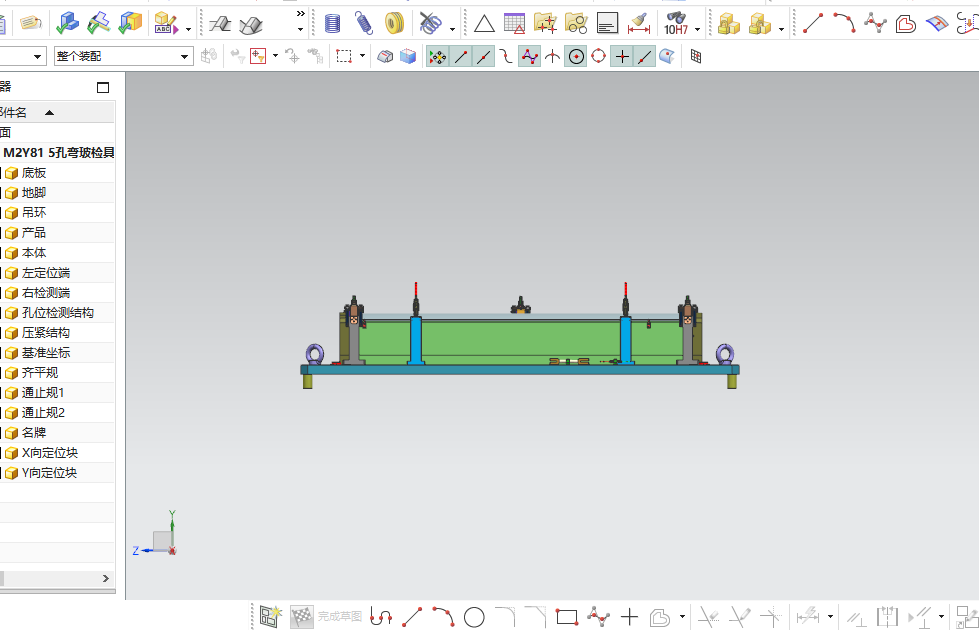Open the sketch-in-task icon at bottom left
This screenshot has height=630, width=979.
(270, 617)
